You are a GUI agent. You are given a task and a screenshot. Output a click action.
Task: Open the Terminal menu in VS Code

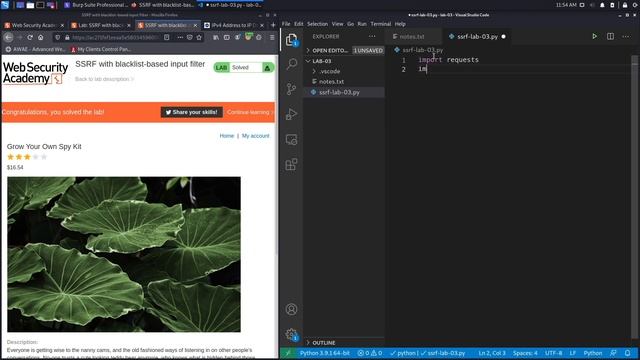[381, 24]
